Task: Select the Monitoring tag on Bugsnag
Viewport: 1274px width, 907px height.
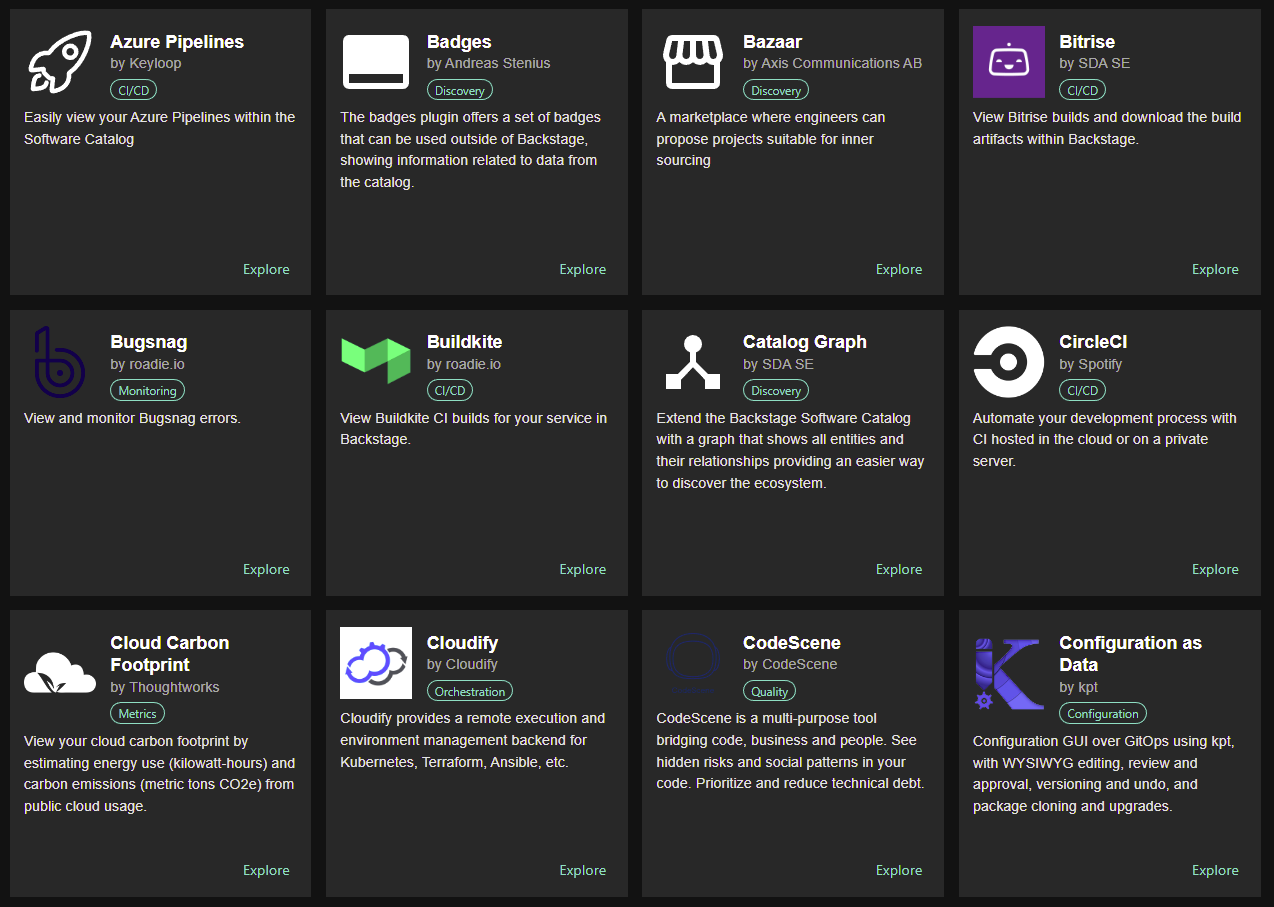Action: (148, 390)
